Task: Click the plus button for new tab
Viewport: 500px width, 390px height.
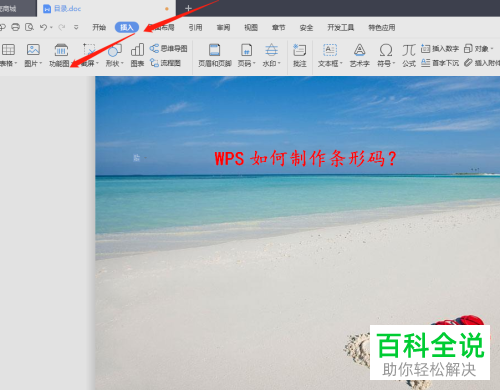Action: [188, 8]
